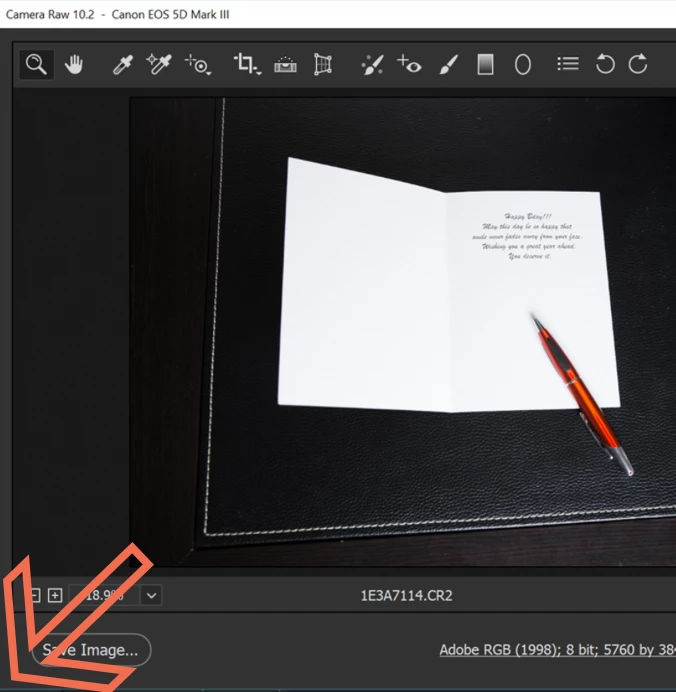Select the Crop tool

click(x=247, y=64)
